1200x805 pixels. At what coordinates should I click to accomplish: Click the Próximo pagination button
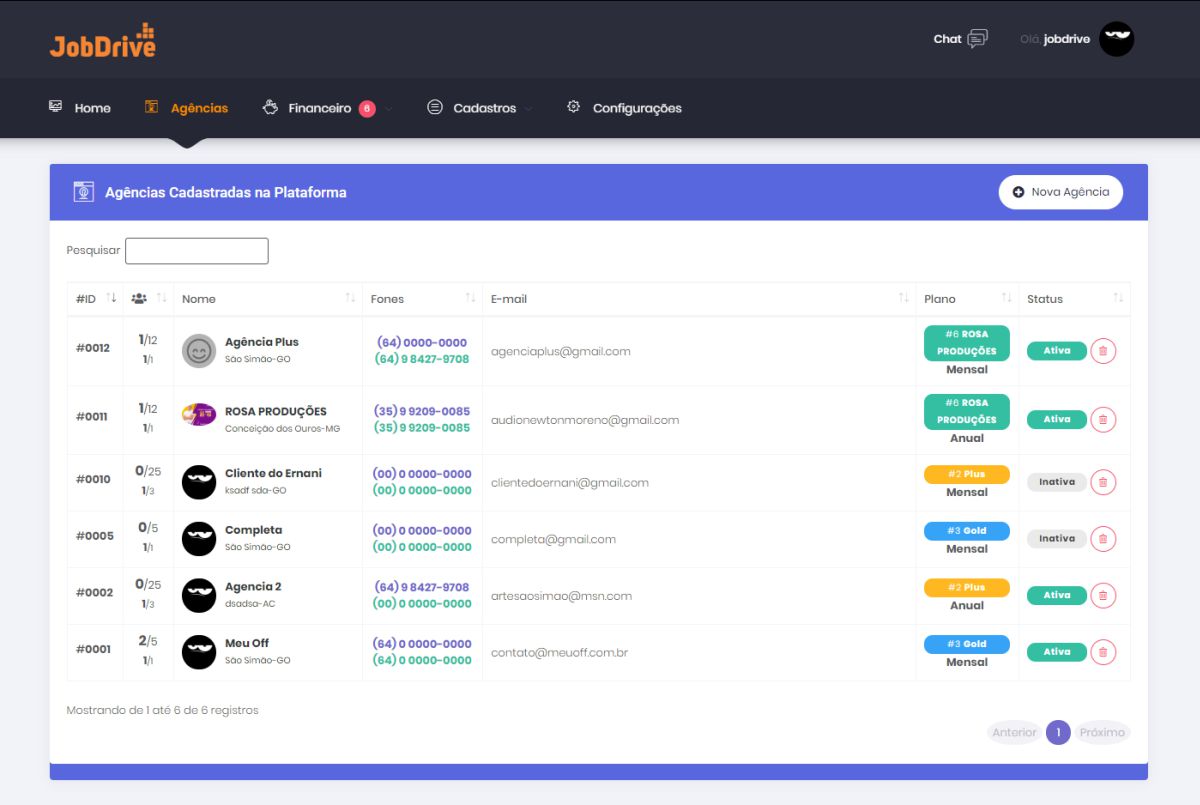click(x=1102, y=733)
